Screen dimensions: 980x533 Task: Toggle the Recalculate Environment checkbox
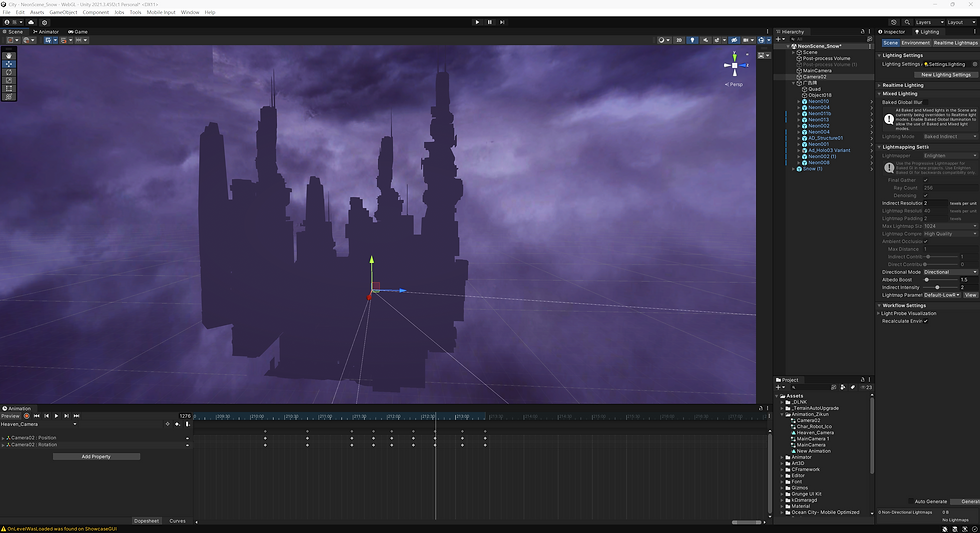[x=926, y=321]
